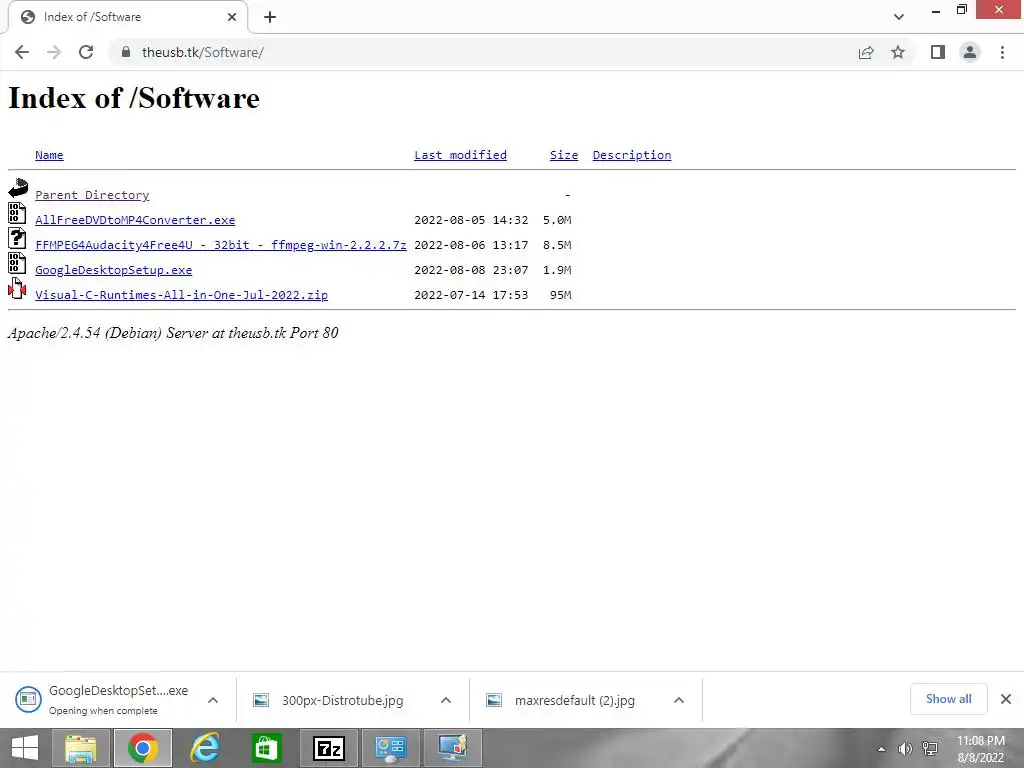
Task: Click the site info lock icon
Action: 126,52
